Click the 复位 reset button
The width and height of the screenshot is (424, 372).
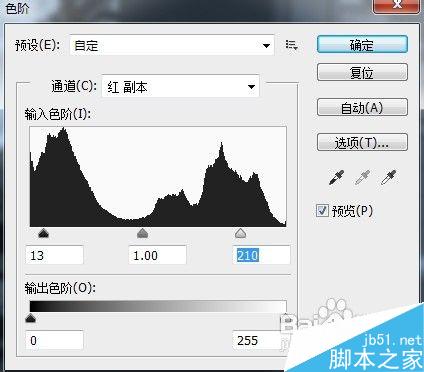coord(362,72)
